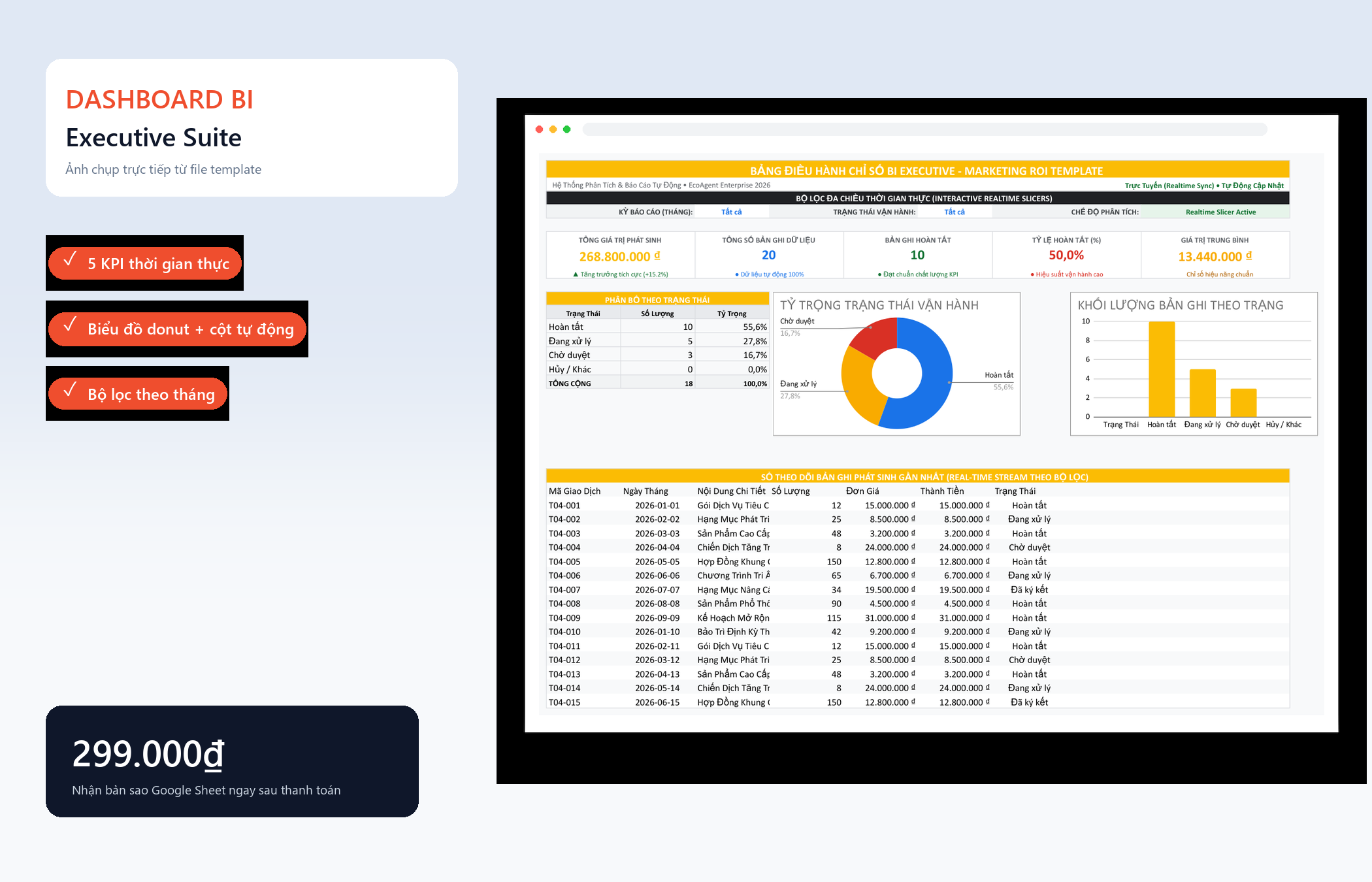1372x882 pixels.
Task: Click the 'Chờ duyệt' bar in the bar chart
Action: (1243, 402)
